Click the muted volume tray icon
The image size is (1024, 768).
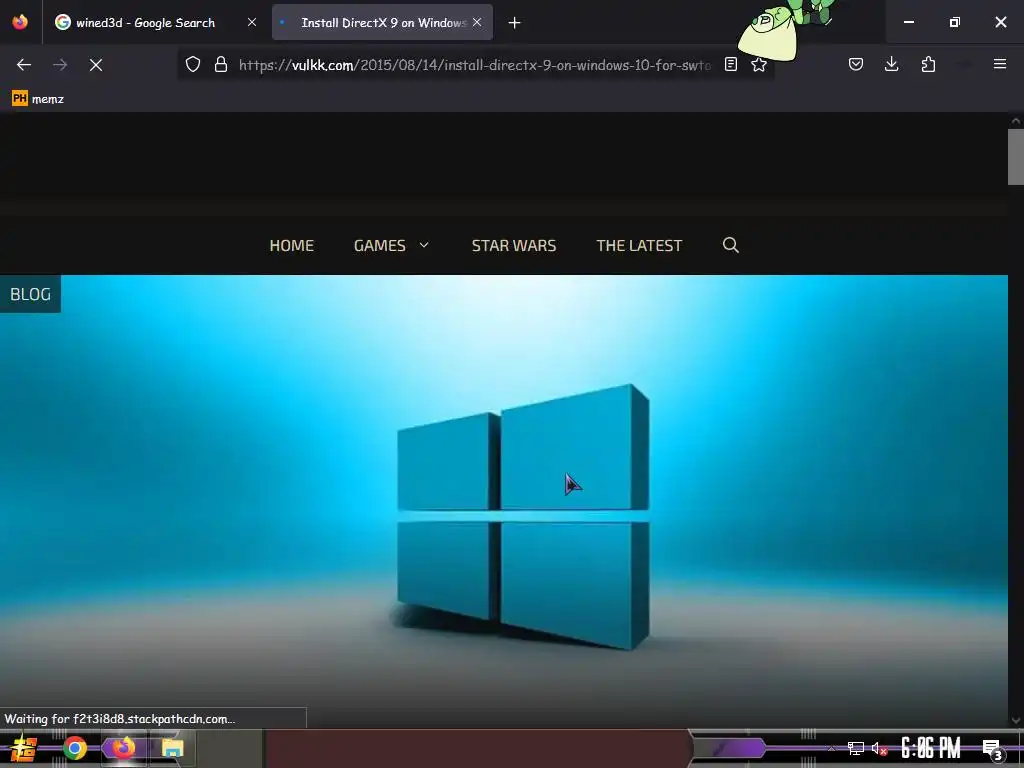pos(879,749)
